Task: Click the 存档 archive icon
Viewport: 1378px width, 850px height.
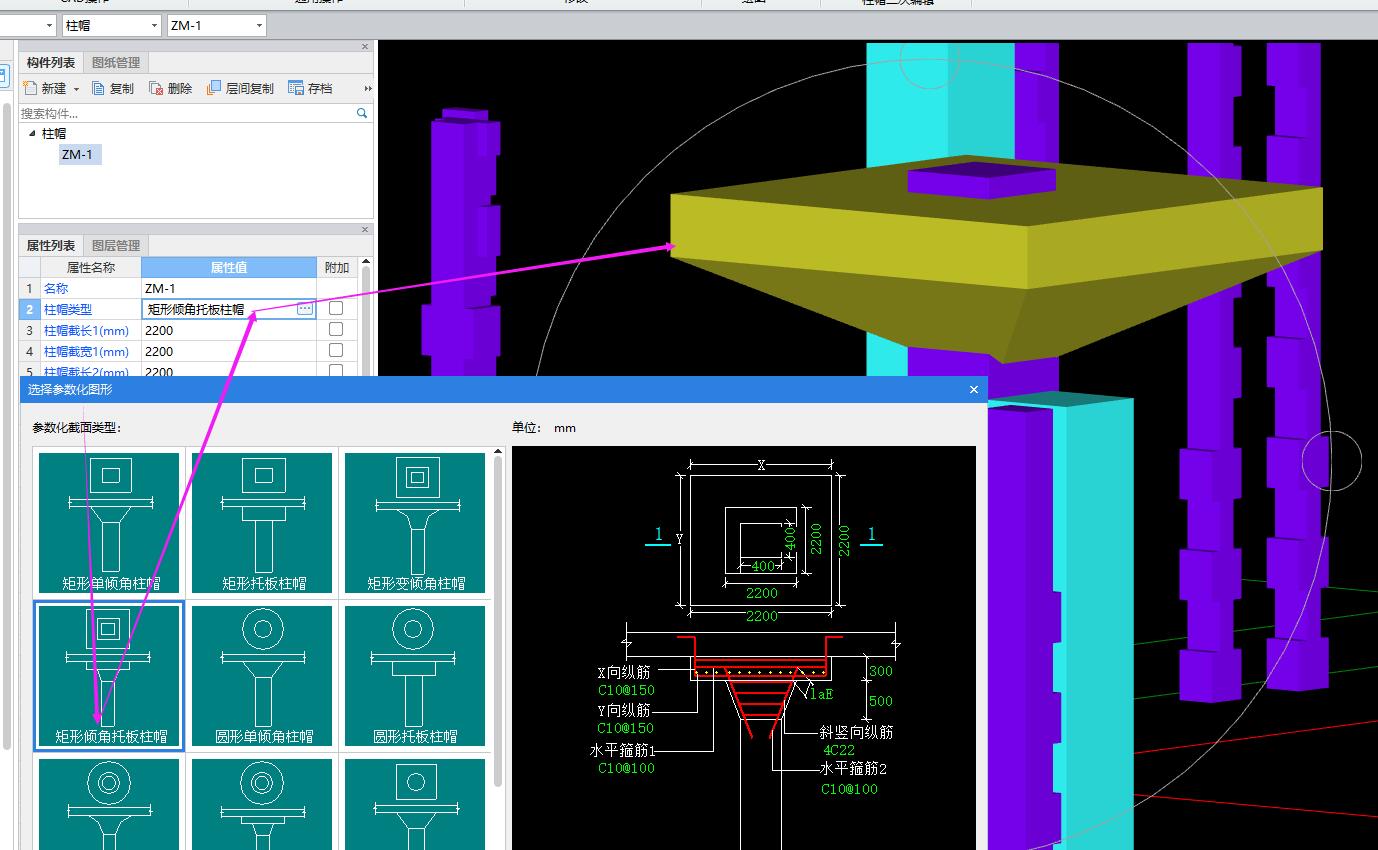Action: click(296, 88)
